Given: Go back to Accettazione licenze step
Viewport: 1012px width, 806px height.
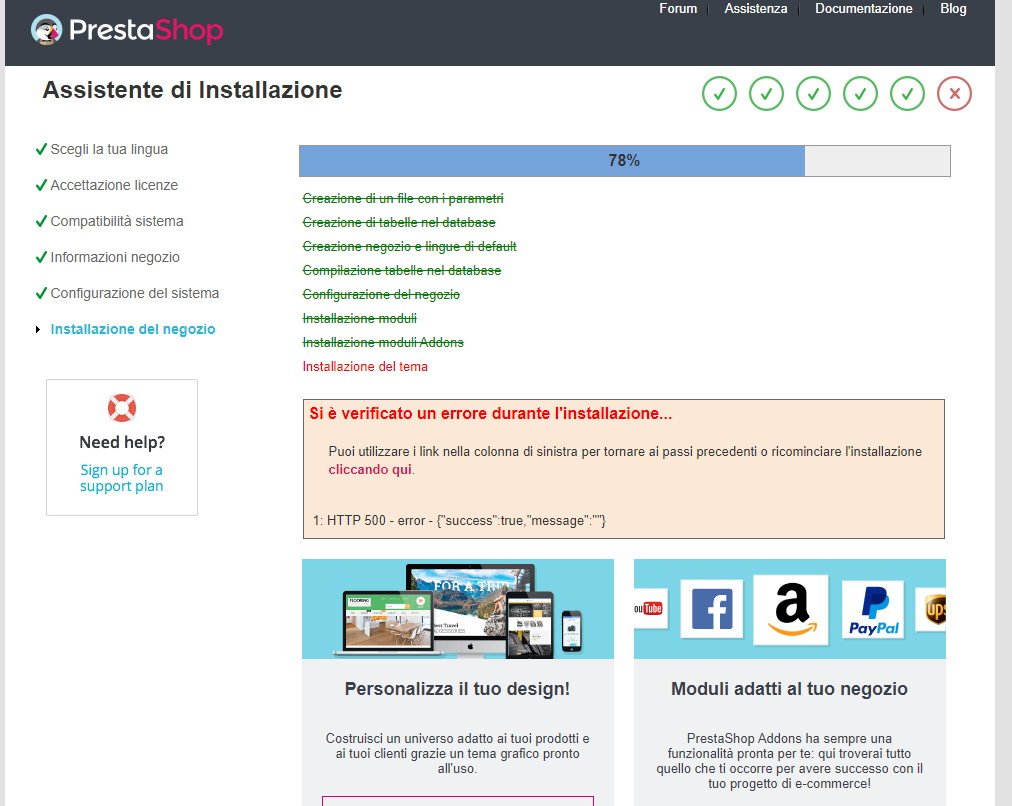Looking at the screenshot, I should click(x=114, y=185).
